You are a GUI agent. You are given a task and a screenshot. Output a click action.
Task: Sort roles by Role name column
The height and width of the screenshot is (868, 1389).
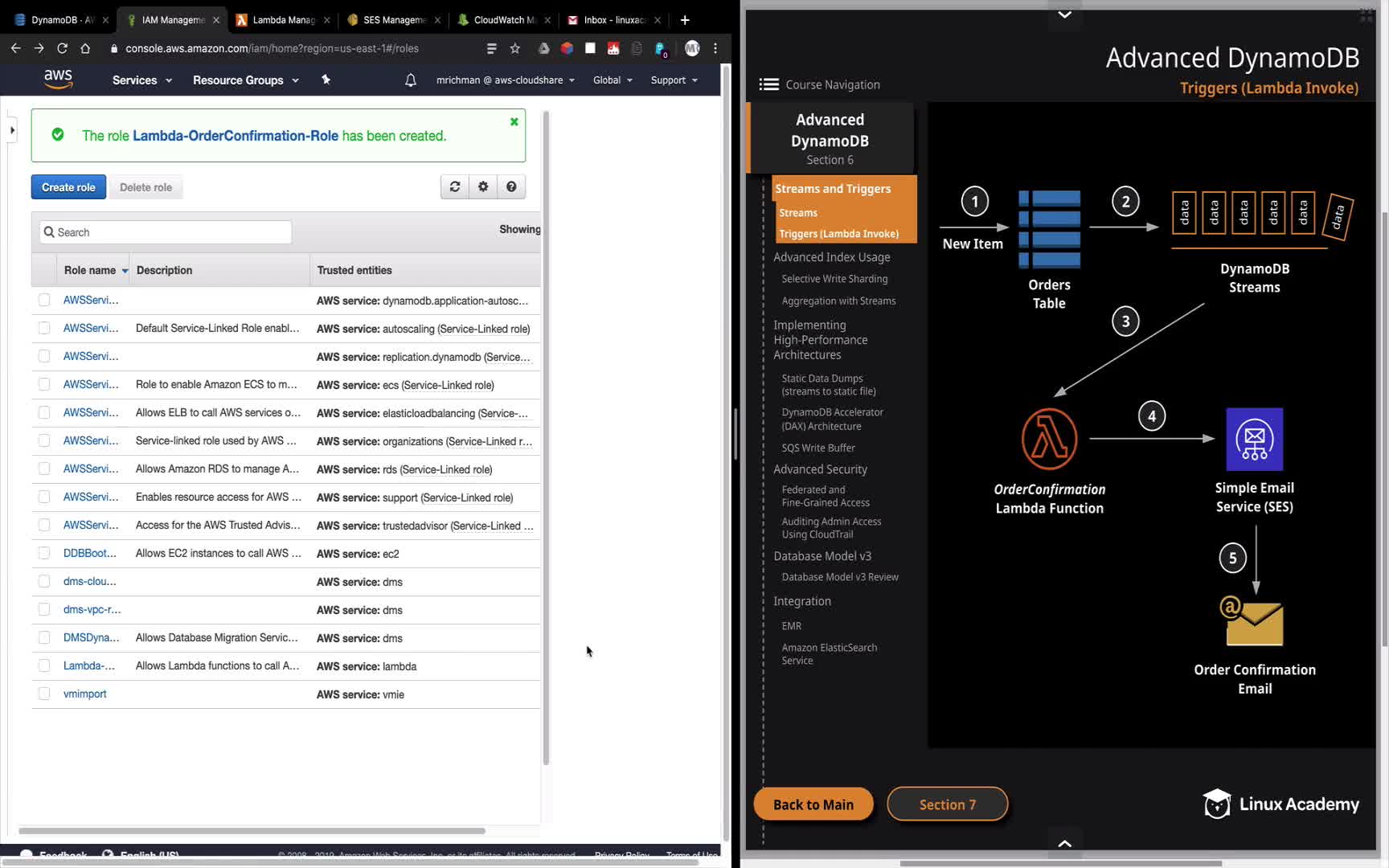tap(96, 270)
